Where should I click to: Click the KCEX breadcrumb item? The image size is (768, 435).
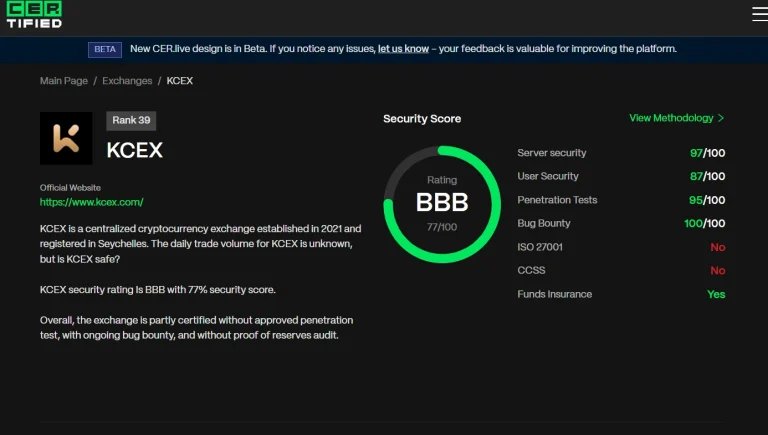coord(180,81)
